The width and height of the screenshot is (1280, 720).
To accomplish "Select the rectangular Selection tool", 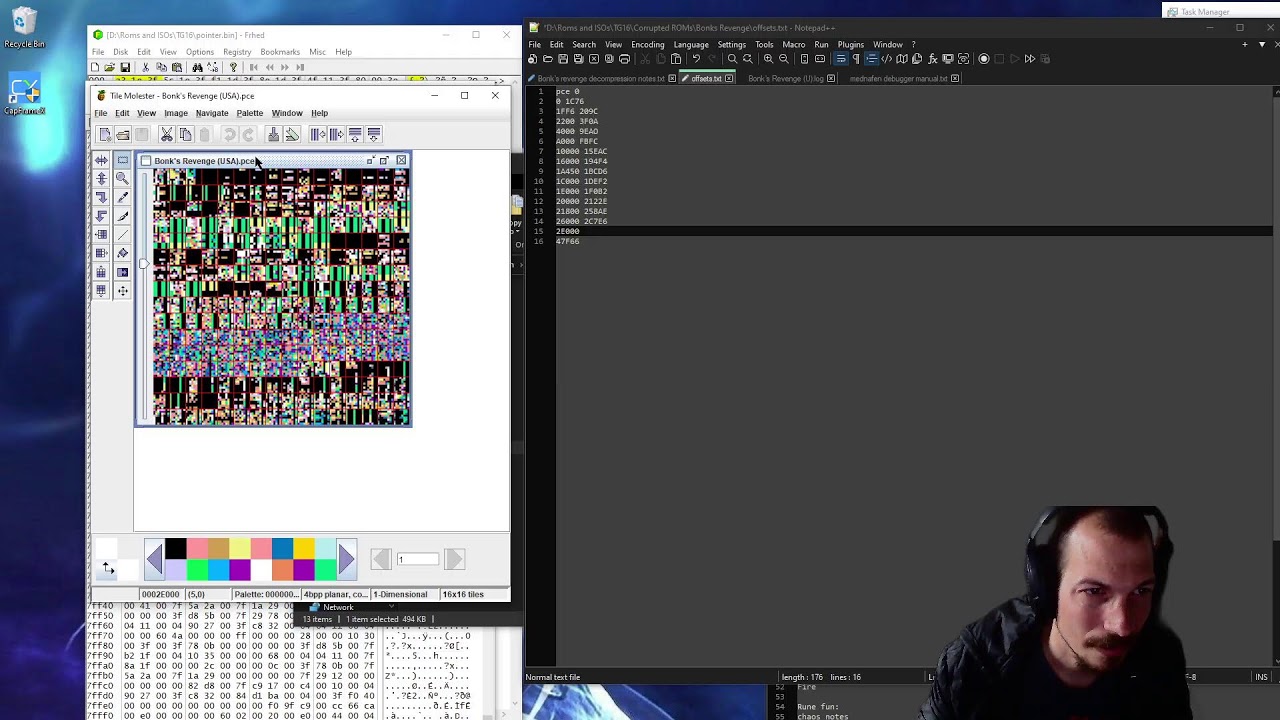I will 122,160.
